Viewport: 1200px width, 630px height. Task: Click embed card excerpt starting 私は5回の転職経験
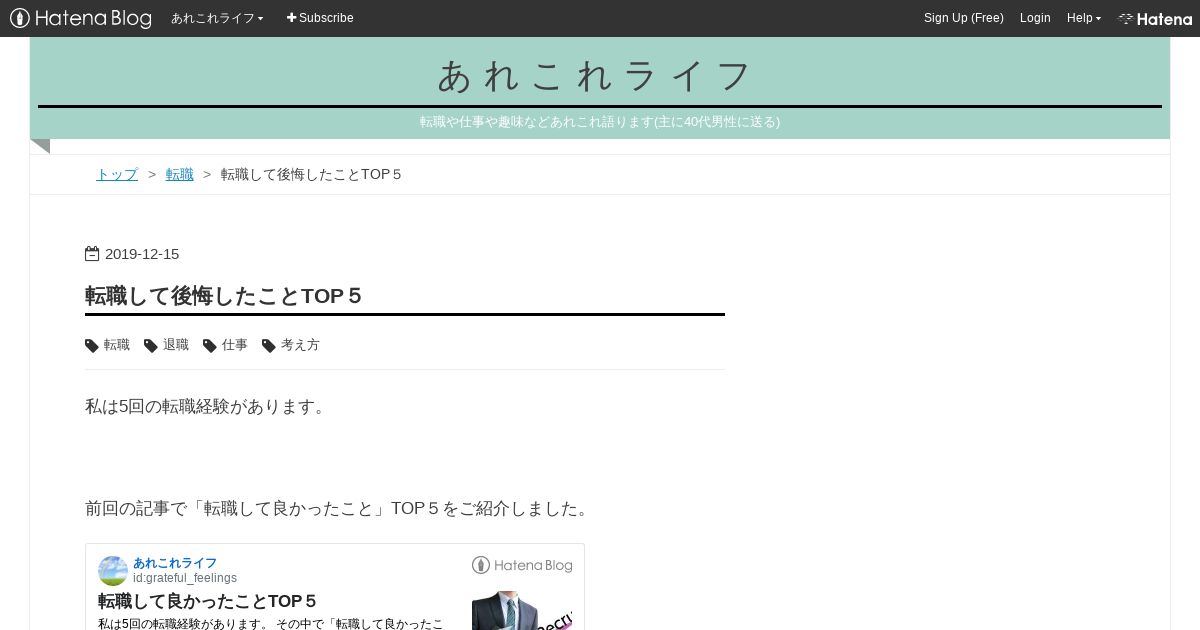[270, 623]
